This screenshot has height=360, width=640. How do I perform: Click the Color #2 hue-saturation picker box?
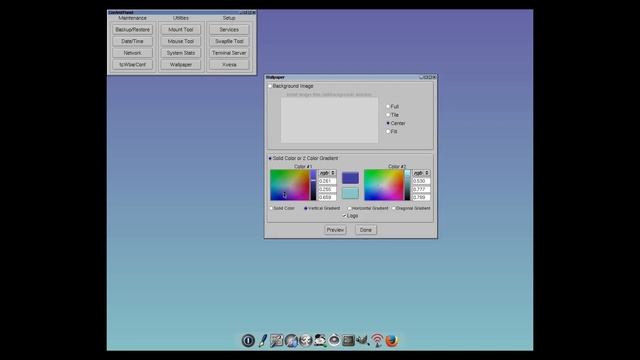[383, 185]
